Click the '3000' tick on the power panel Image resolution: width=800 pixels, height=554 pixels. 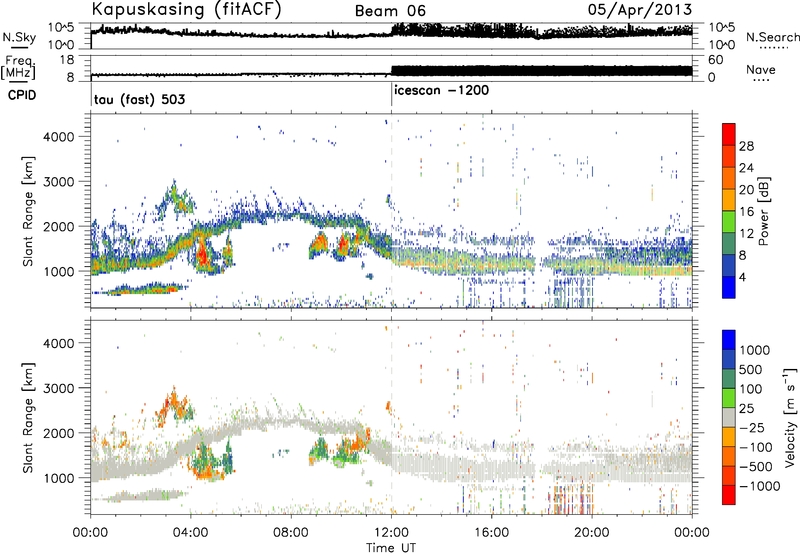(x=59, y=182)
